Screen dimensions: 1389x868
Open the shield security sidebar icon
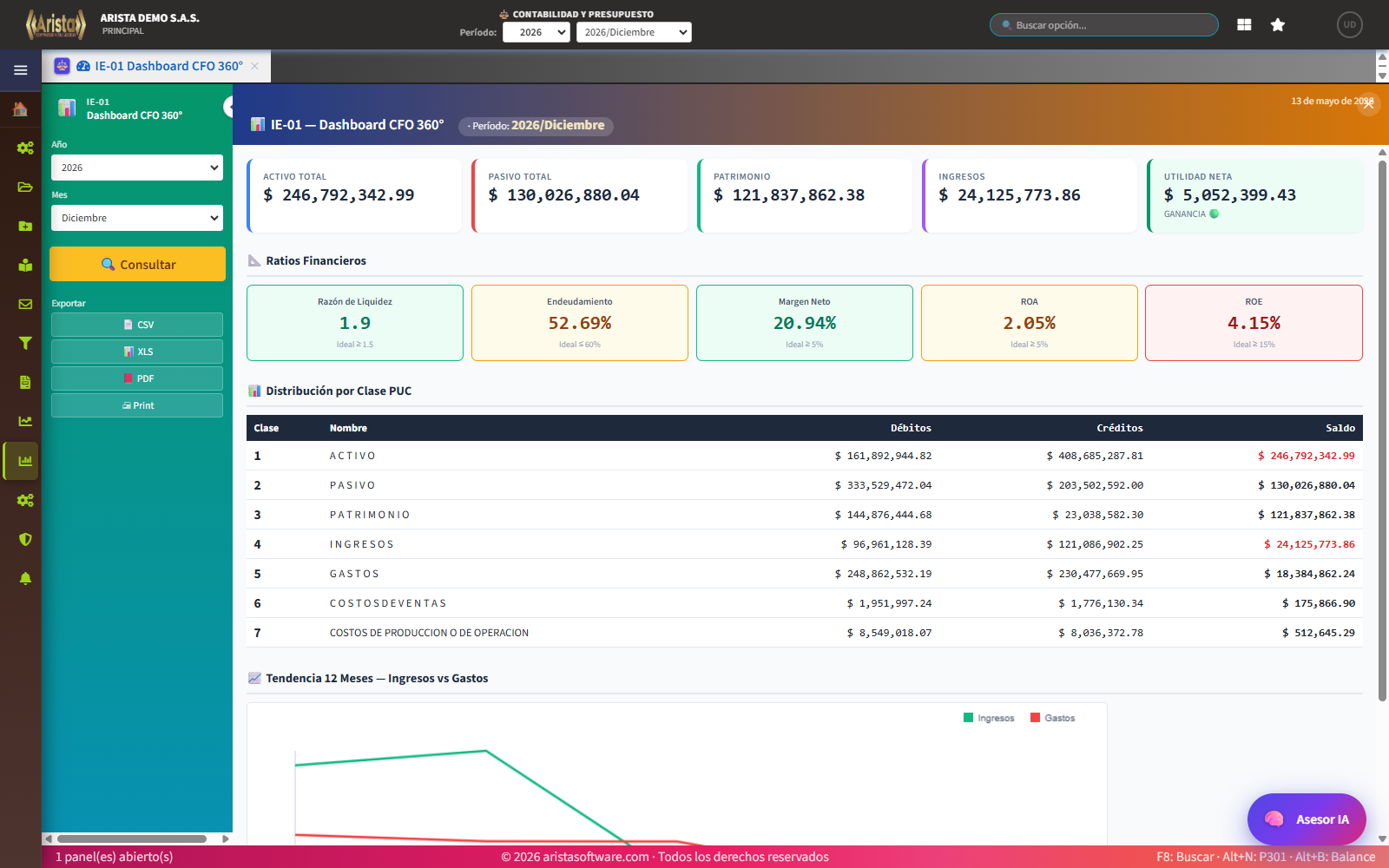25,539
